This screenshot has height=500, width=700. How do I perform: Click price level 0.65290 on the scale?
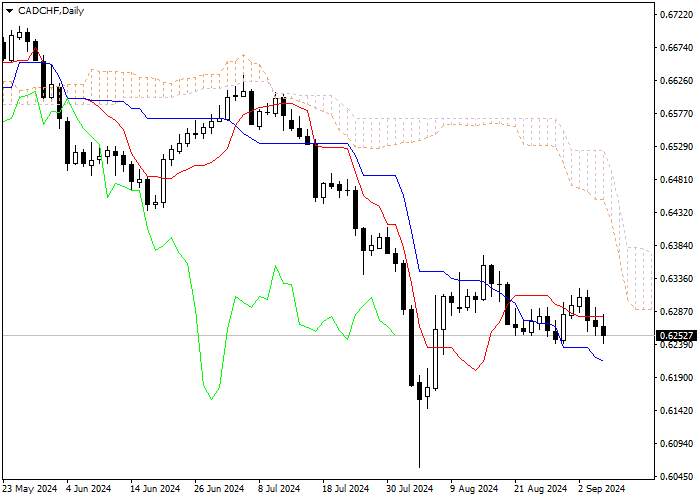677,147
